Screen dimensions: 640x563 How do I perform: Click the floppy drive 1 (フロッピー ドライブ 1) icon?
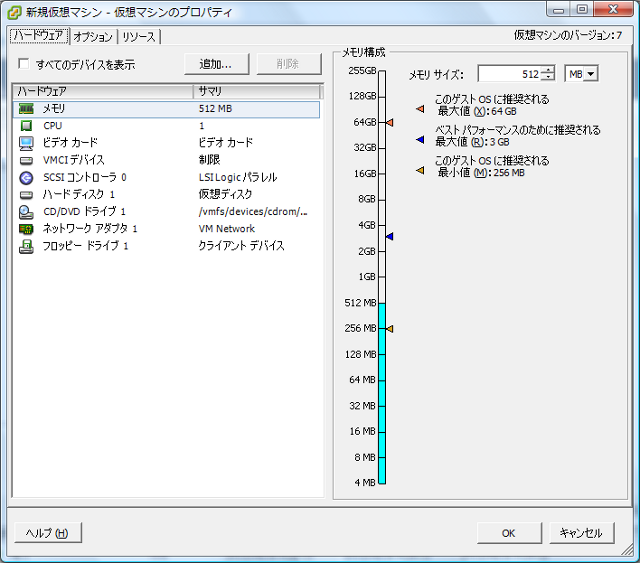tap(27, 246)
